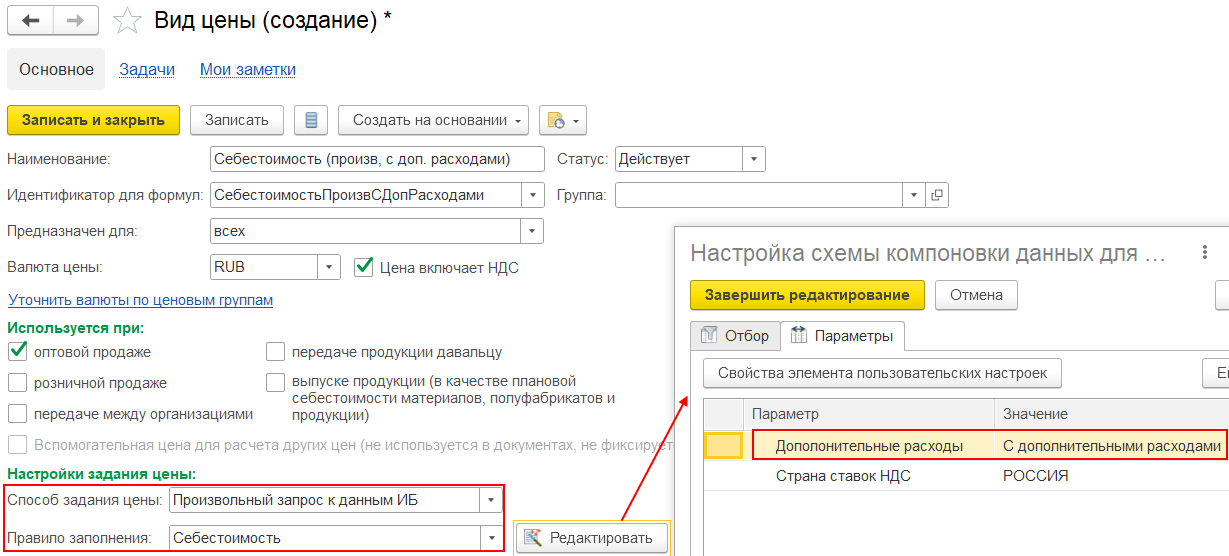Image resolution: width=1229 pixels, height=556 pixels.
Task: Click Редактировать button with pencil icon
Action: pos(591,538)
